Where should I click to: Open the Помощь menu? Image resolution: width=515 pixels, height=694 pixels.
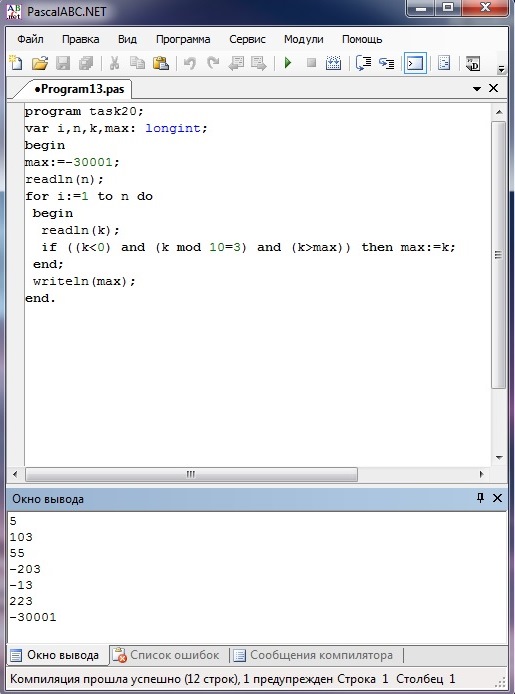[362, 39]
